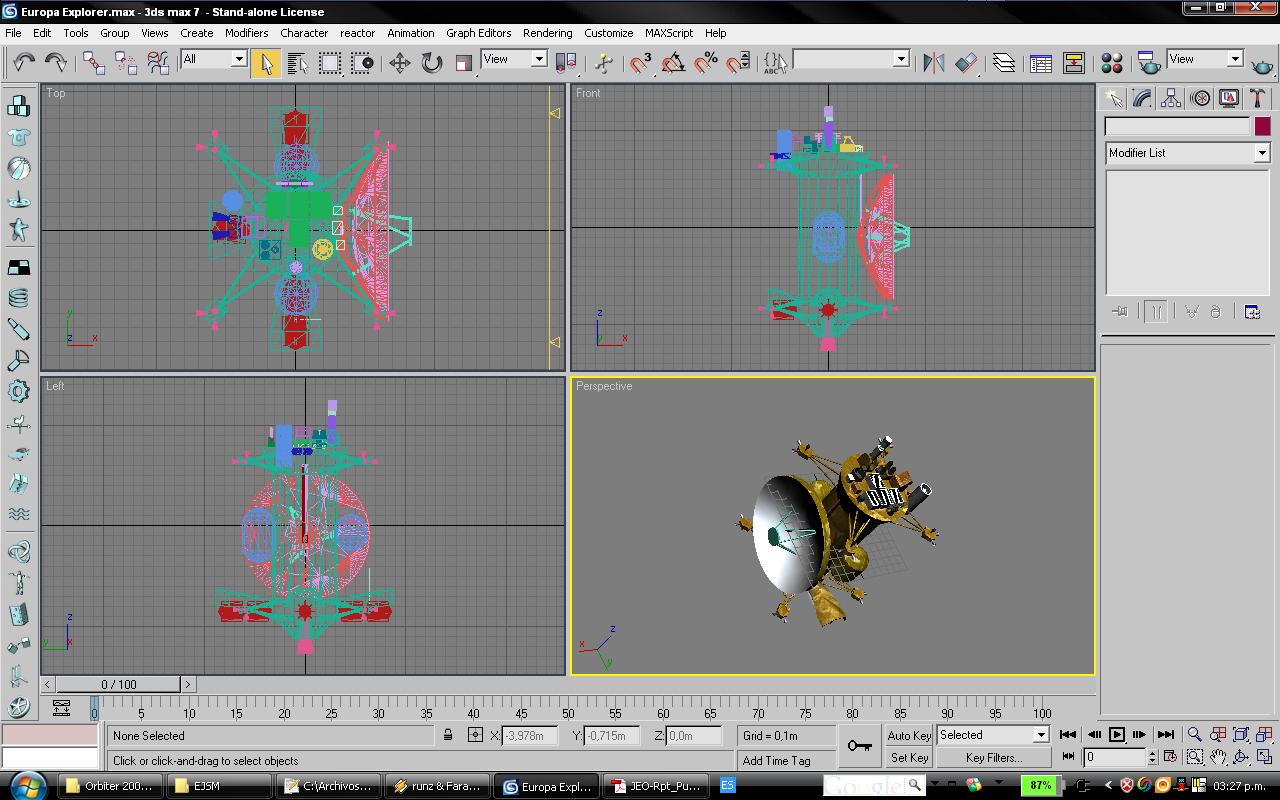The height and width of the screenshot is (800, 1280).
Task: Open the Rendering menu
Action: click(x=547, y=33)
